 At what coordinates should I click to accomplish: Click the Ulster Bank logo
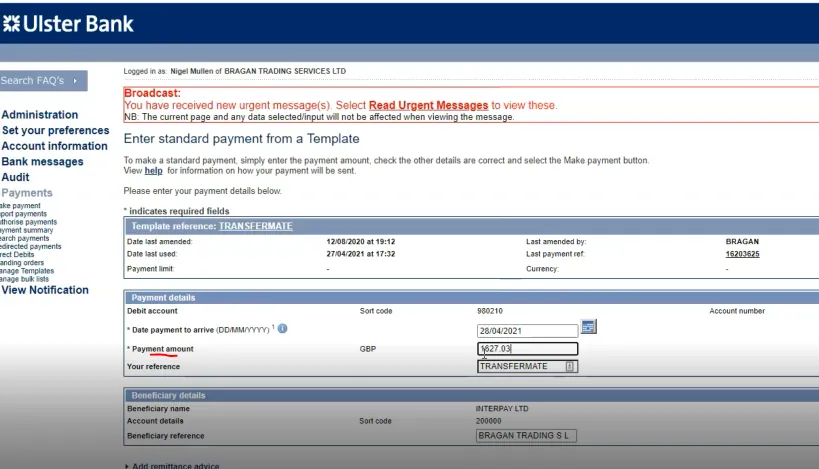68,24
